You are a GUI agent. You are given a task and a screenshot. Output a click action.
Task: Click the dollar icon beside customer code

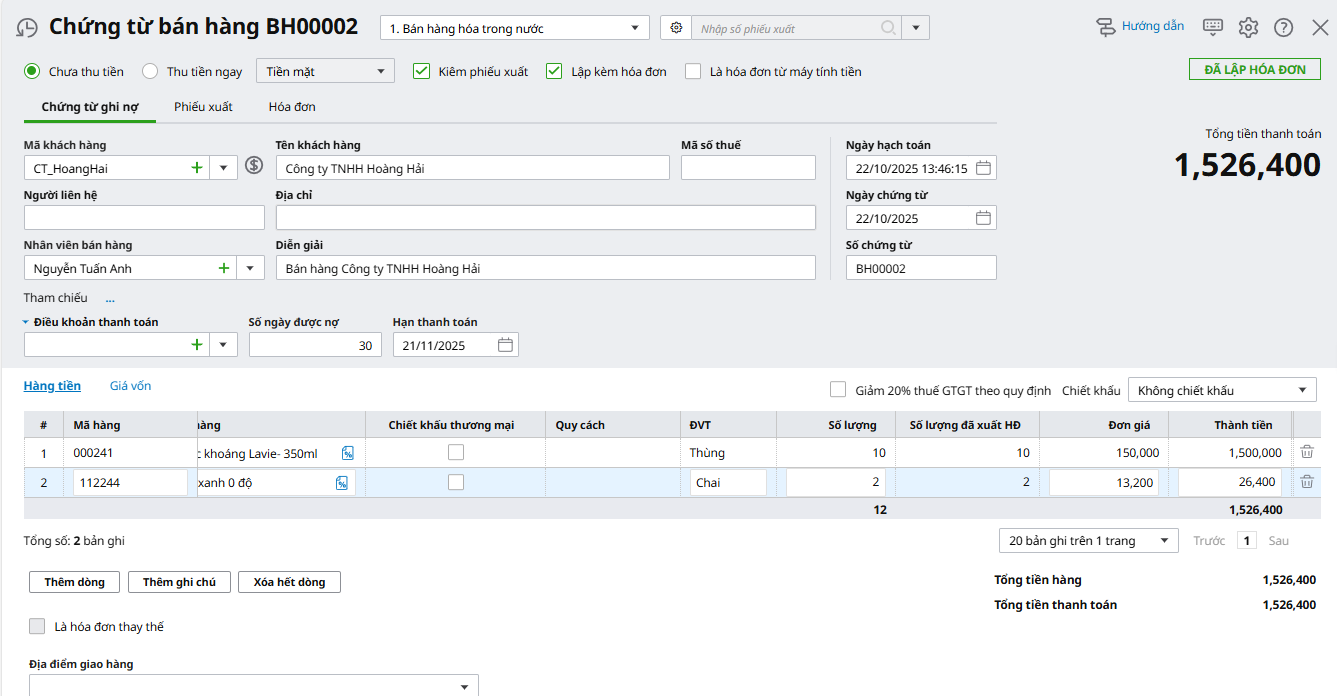coord(254,166)
